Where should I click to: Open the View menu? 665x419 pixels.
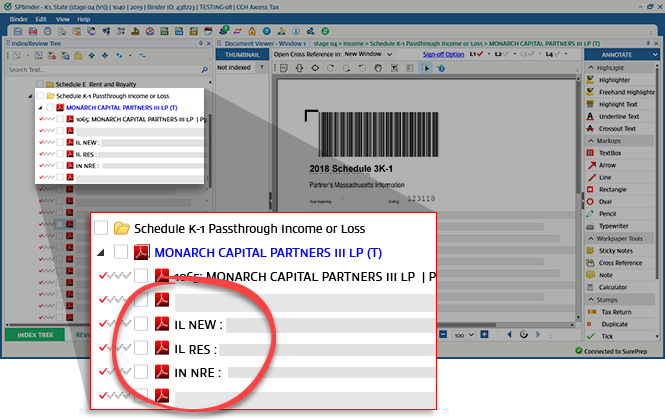click(62, 19)
